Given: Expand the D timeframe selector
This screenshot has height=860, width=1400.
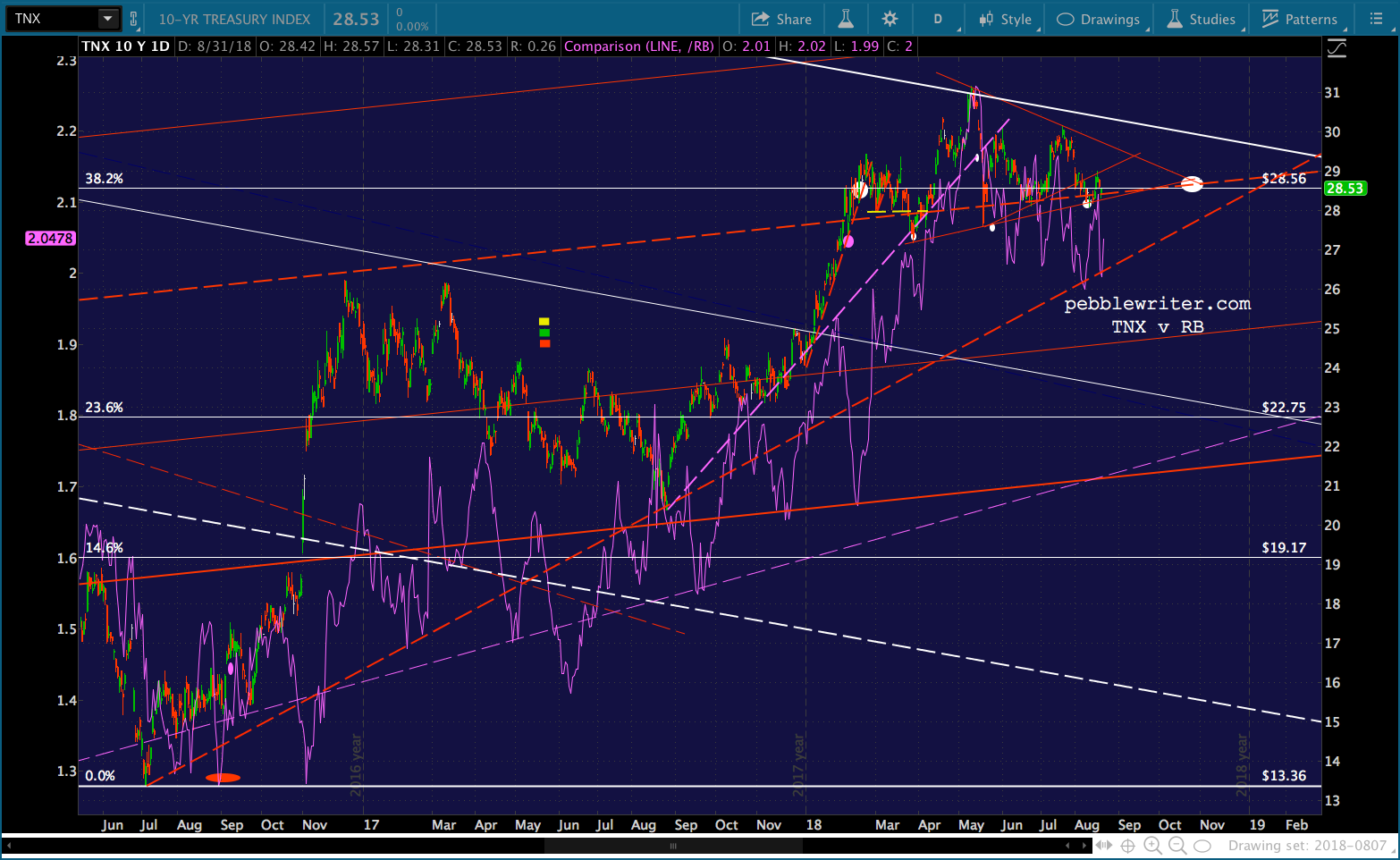Looking at the screenshot, I should pyautogui.click(x=939, y=19).
